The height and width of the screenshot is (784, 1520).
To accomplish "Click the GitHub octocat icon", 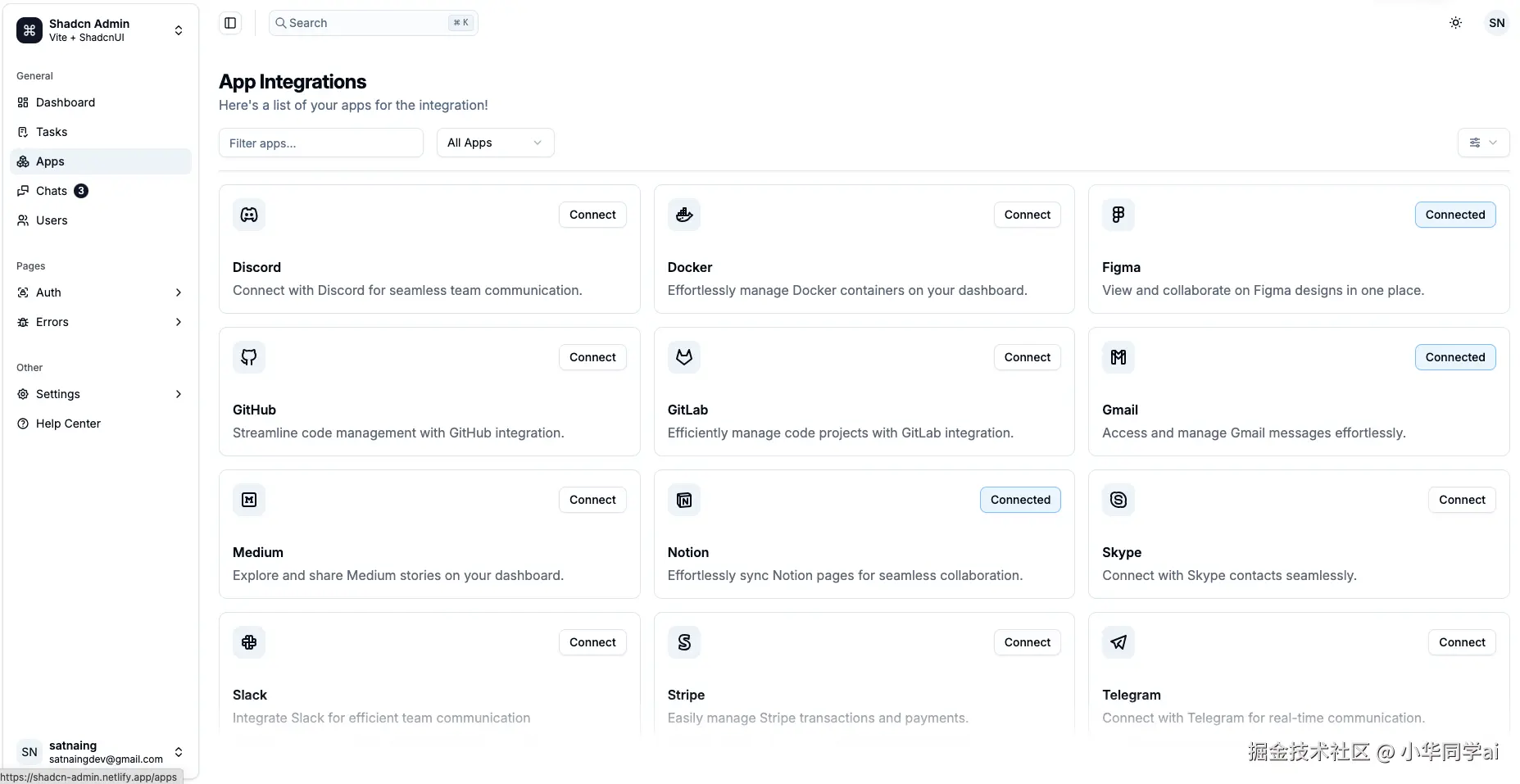I will coord(249,357).
